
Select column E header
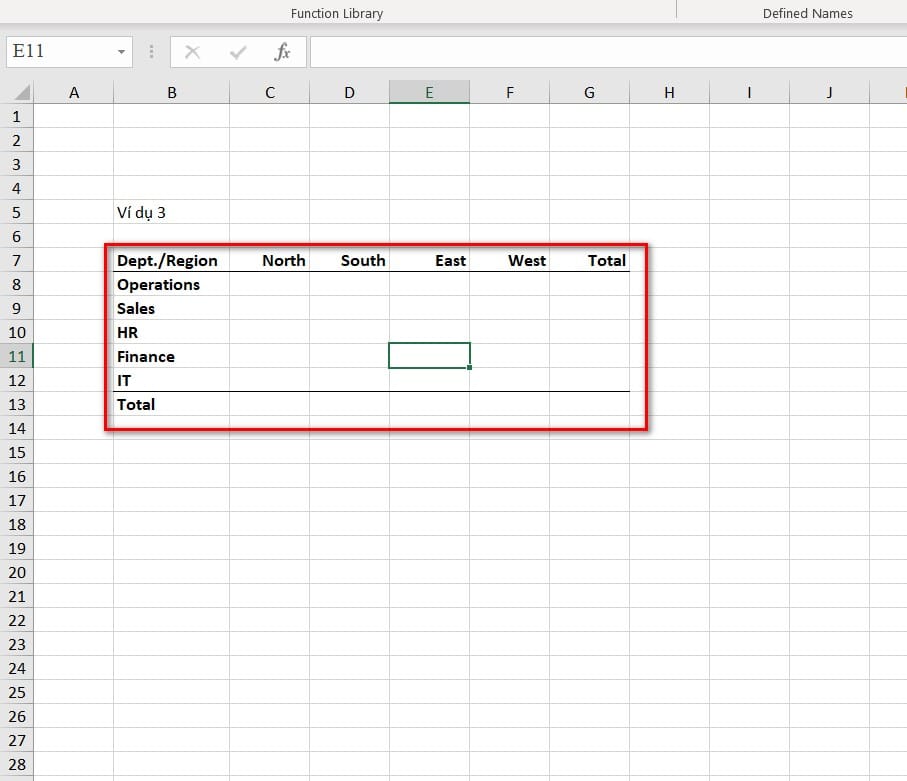coord(429,93)
